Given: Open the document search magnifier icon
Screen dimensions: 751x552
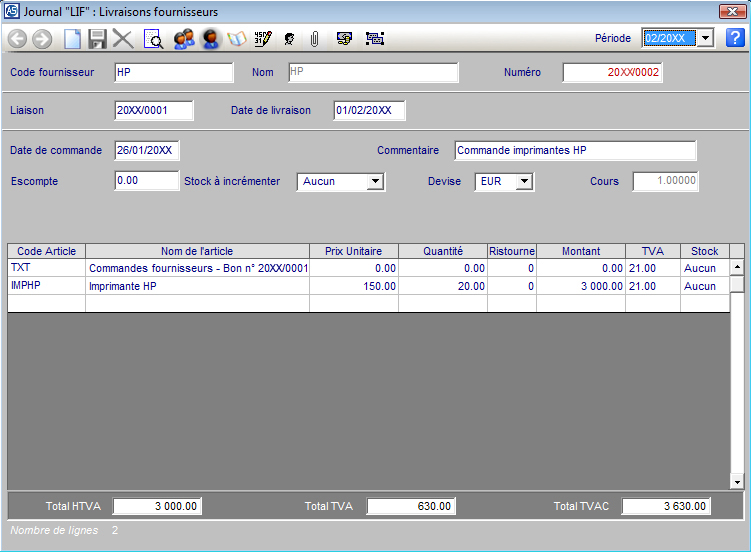Looking at the screenshot, I should [154, 39].
